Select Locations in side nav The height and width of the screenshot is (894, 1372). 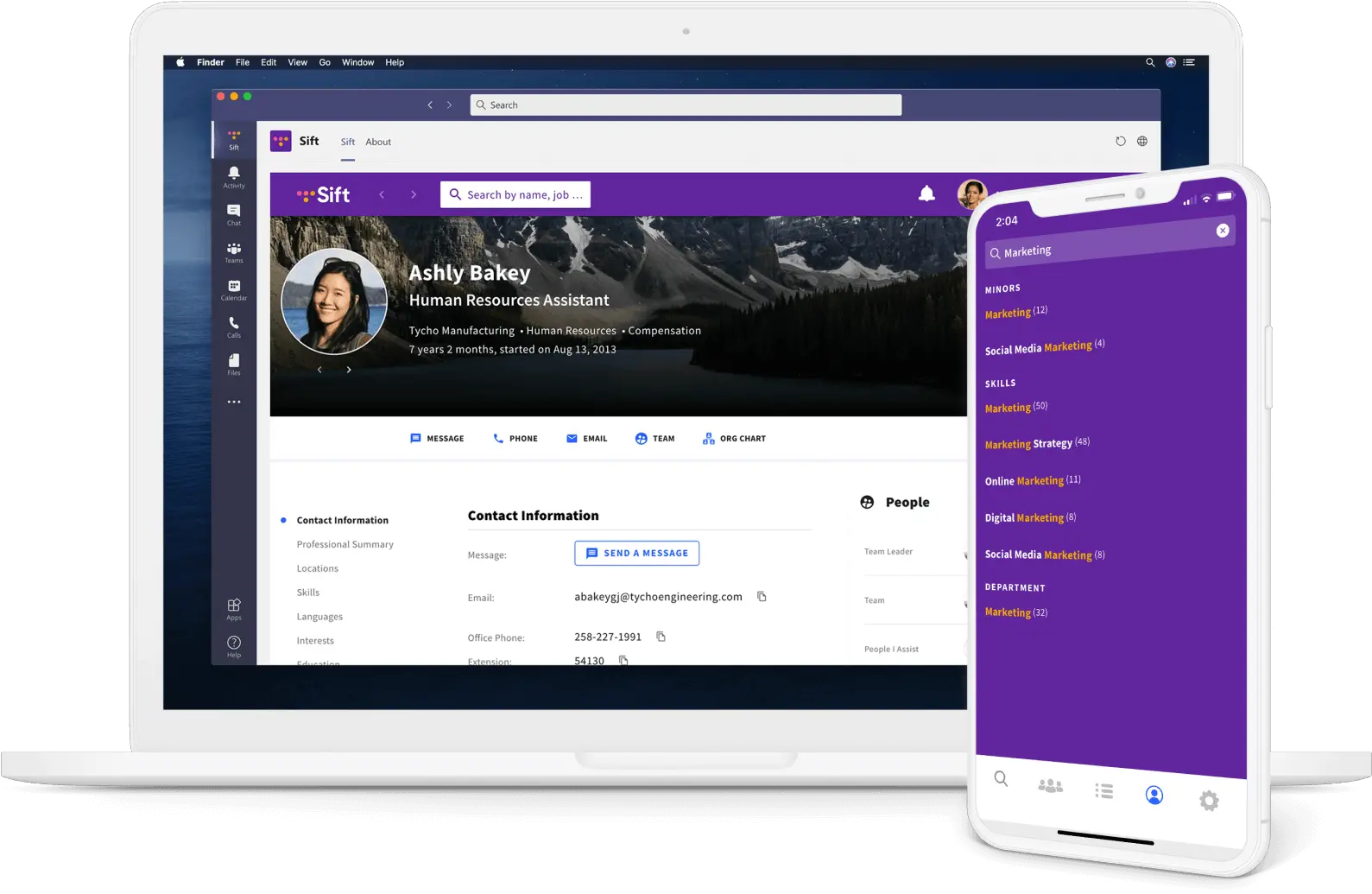[318, 568]
